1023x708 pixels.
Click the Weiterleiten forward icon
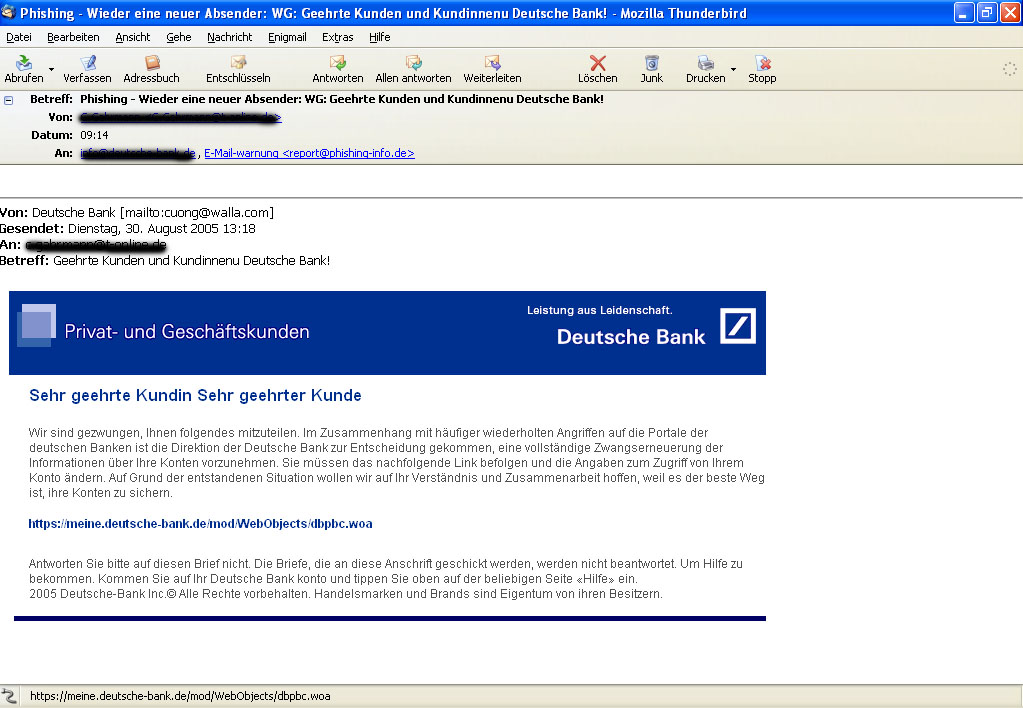(x=492, y=63)
